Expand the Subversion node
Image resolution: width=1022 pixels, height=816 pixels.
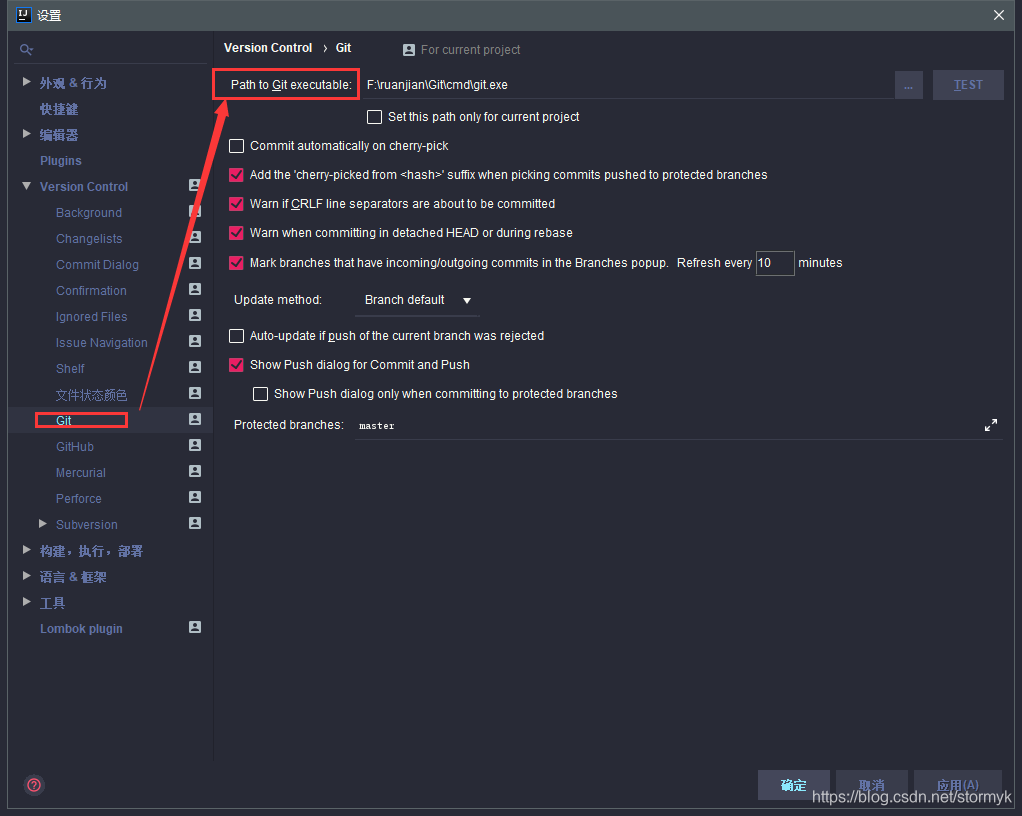pos(43,524)
